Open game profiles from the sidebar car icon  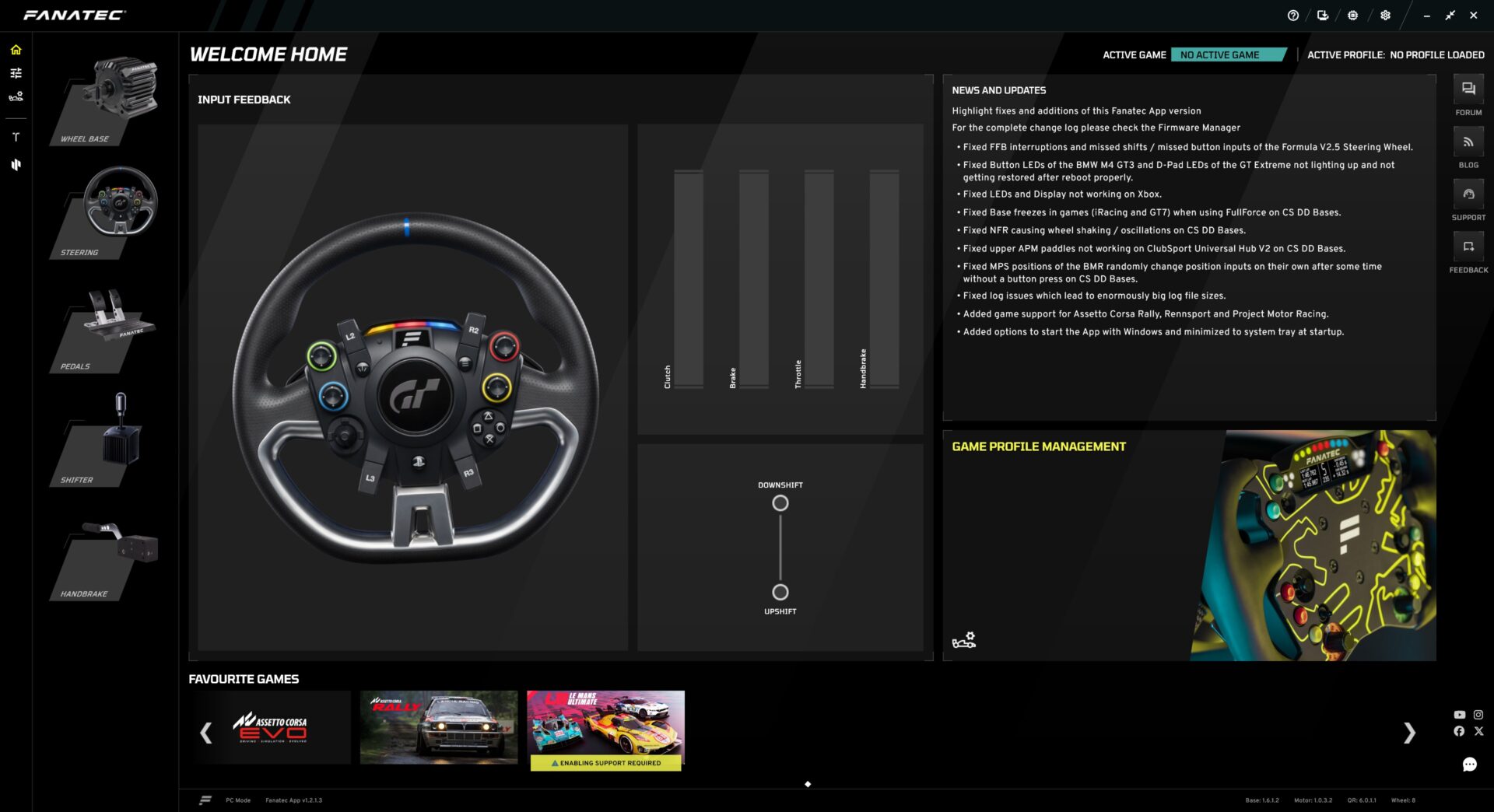(16, 97)
